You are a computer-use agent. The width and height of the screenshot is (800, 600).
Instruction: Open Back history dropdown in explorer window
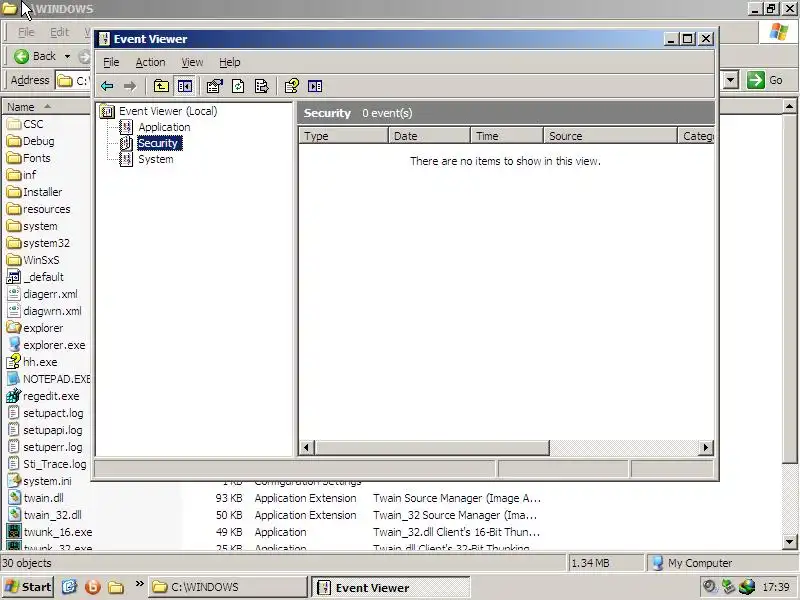pyautogui.click(x=67, y=56)
